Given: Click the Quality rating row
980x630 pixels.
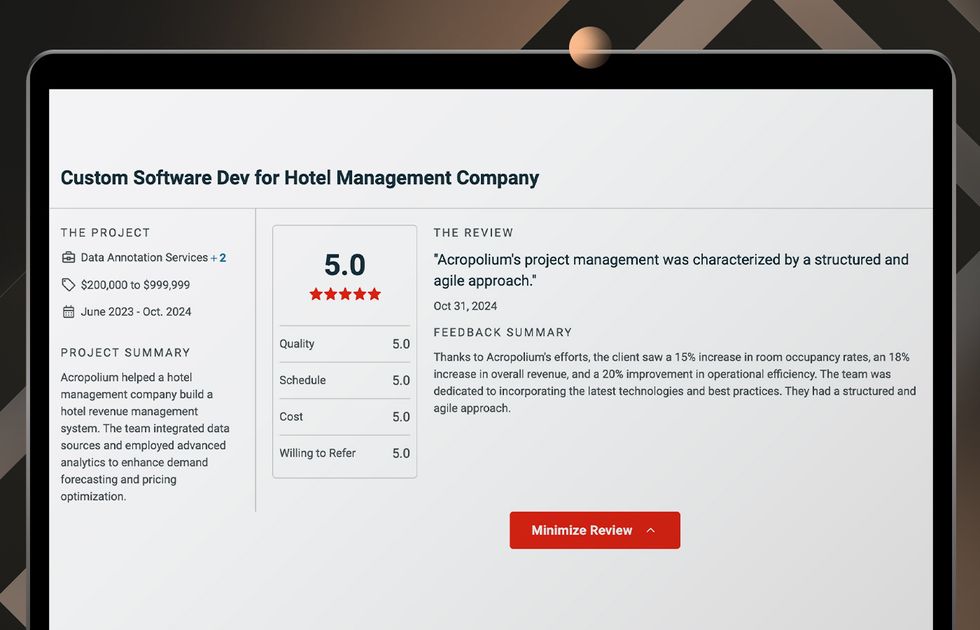Looking at the screenshot, I should click(x=344, y=344).
